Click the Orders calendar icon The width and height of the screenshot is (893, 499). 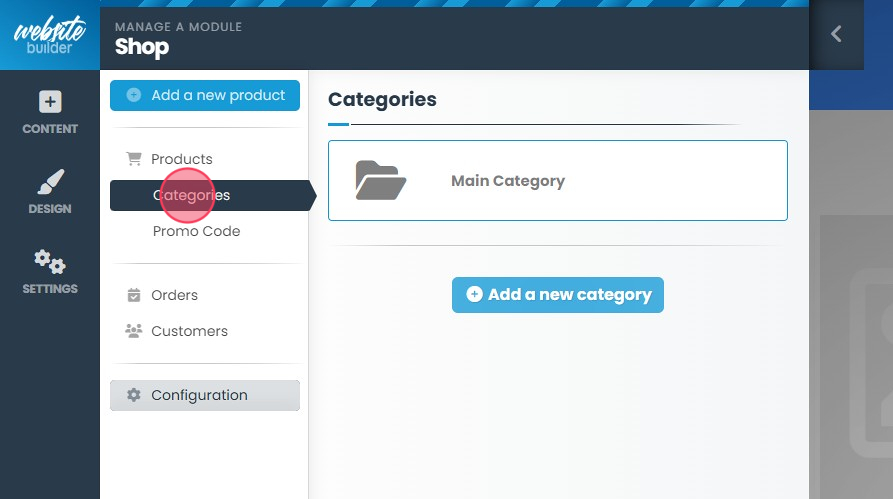pos(133,295)
